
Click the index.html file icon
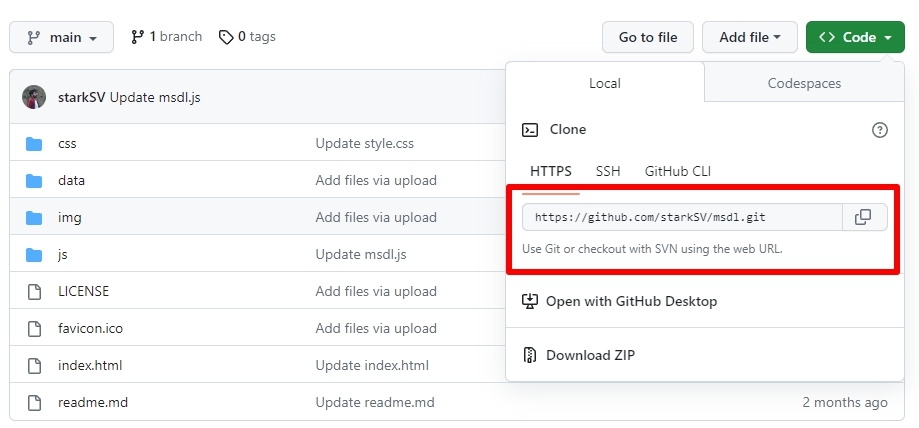coord(35,366)
